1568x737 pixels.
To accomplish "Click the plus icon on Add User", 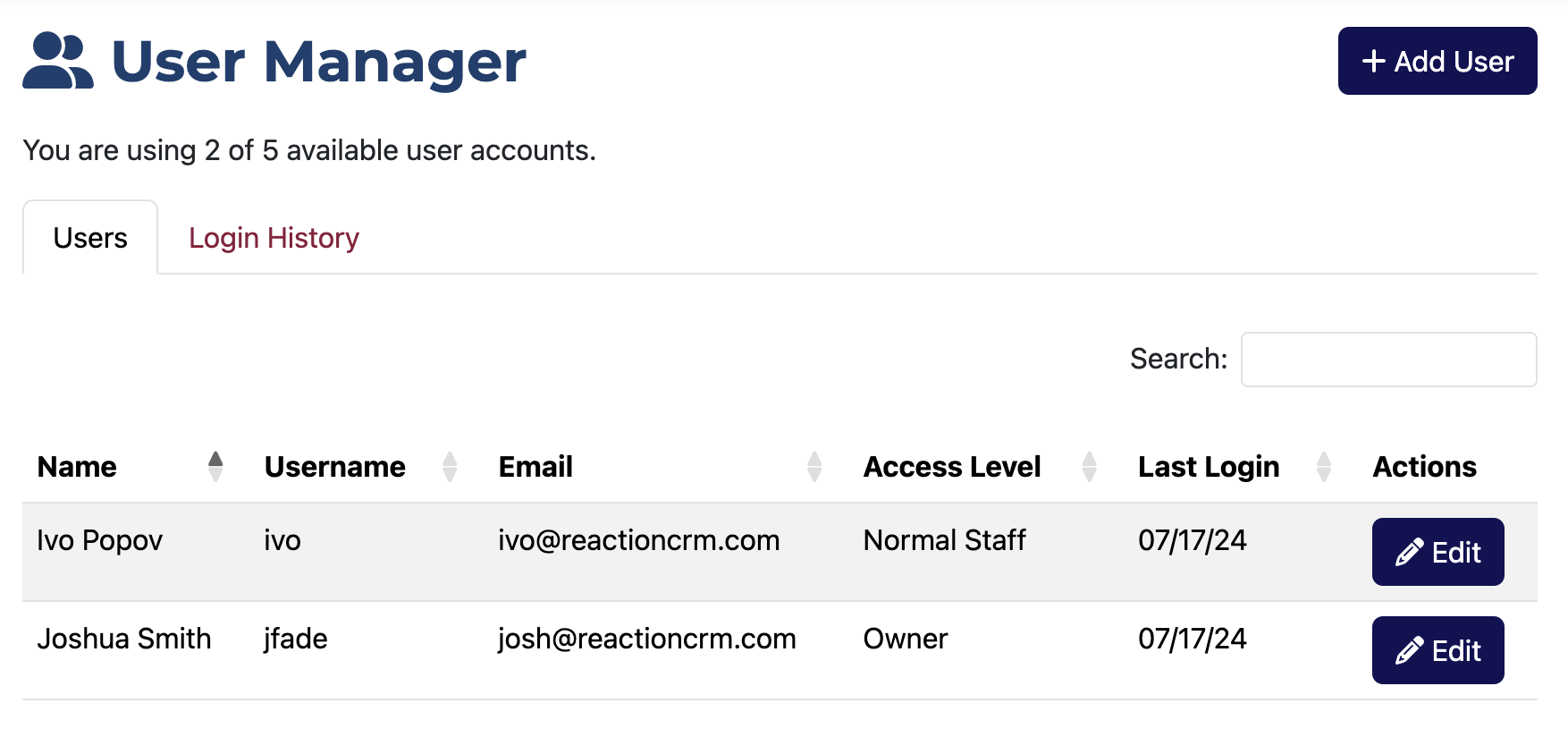I will 1373,61.
